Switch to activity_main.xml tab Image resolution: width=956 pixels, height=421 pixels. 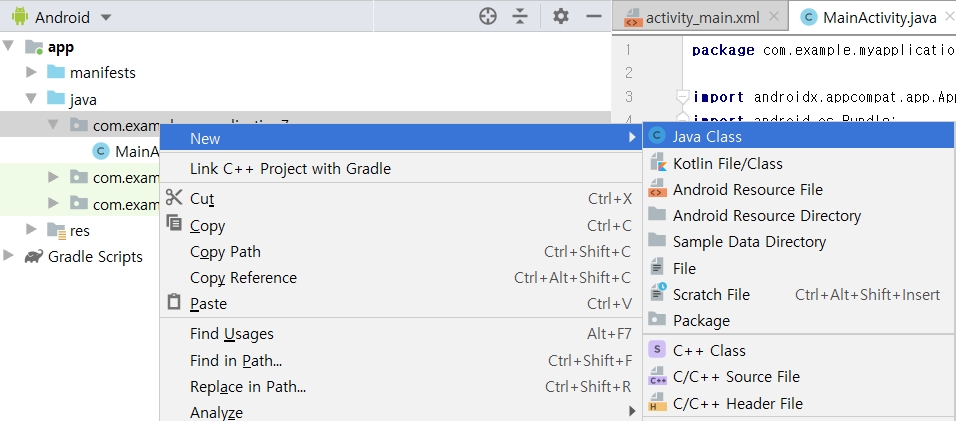coord(702,18)
